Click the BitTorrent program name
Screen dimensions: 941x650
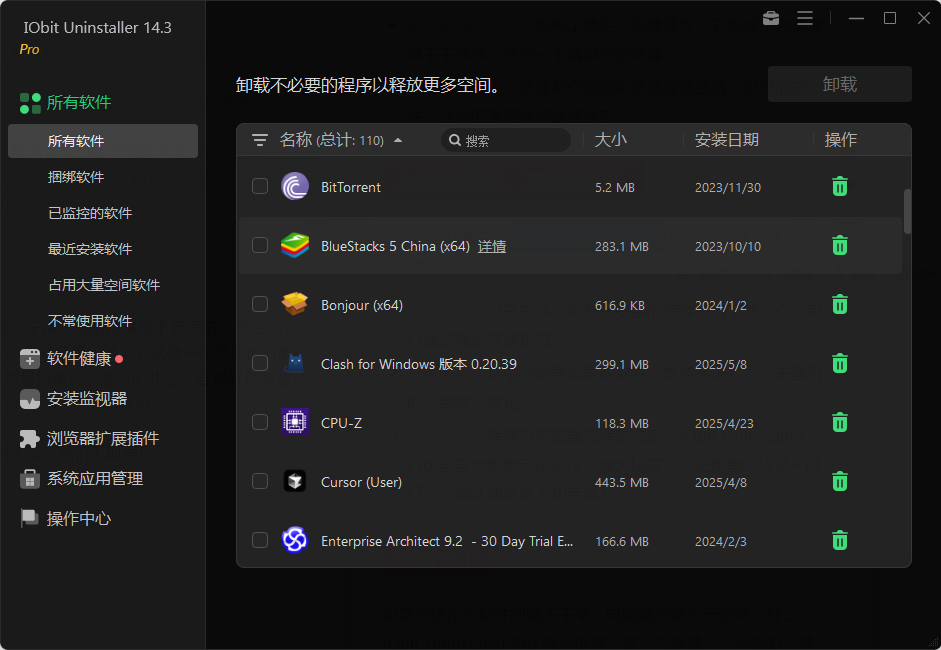350,187
